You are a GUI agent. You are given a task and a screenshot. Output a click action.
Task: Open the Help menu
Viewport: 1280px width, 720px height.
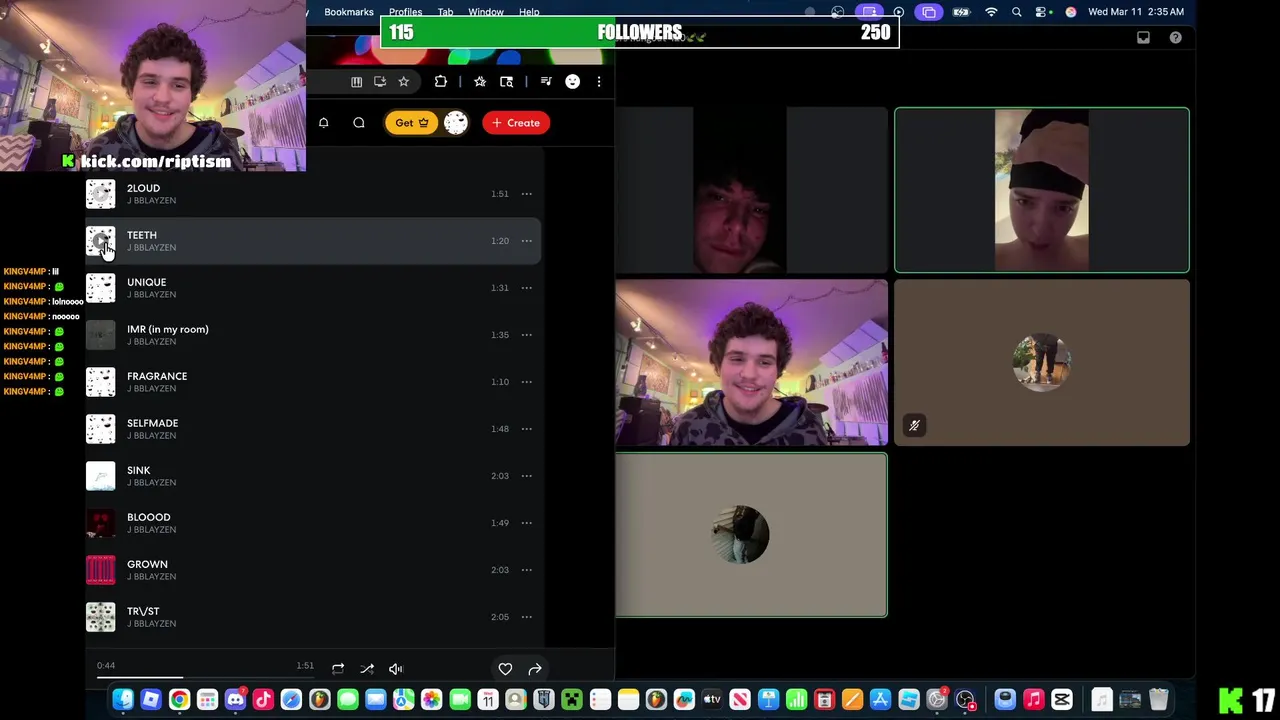point(529,12)
